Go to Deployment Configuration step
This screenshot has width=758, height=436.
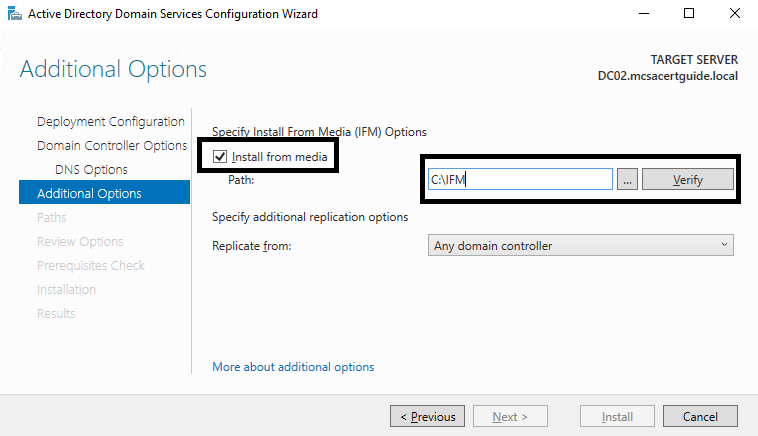pyautogui.click(x=110, y=122)
